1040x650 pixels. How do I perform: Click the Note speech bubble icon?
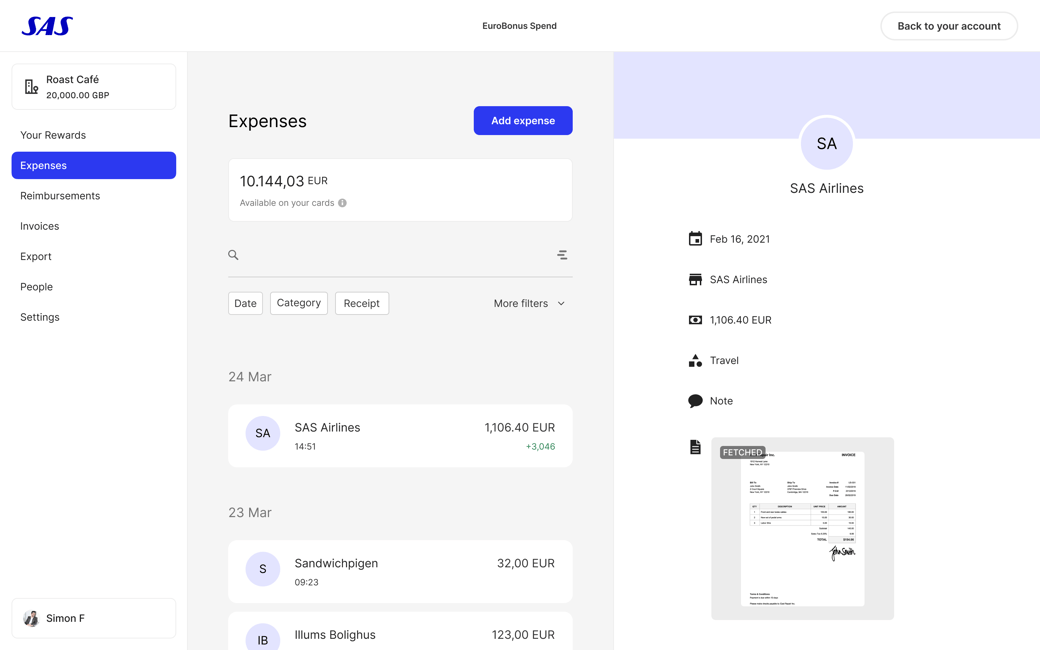(x=695, y=401)
